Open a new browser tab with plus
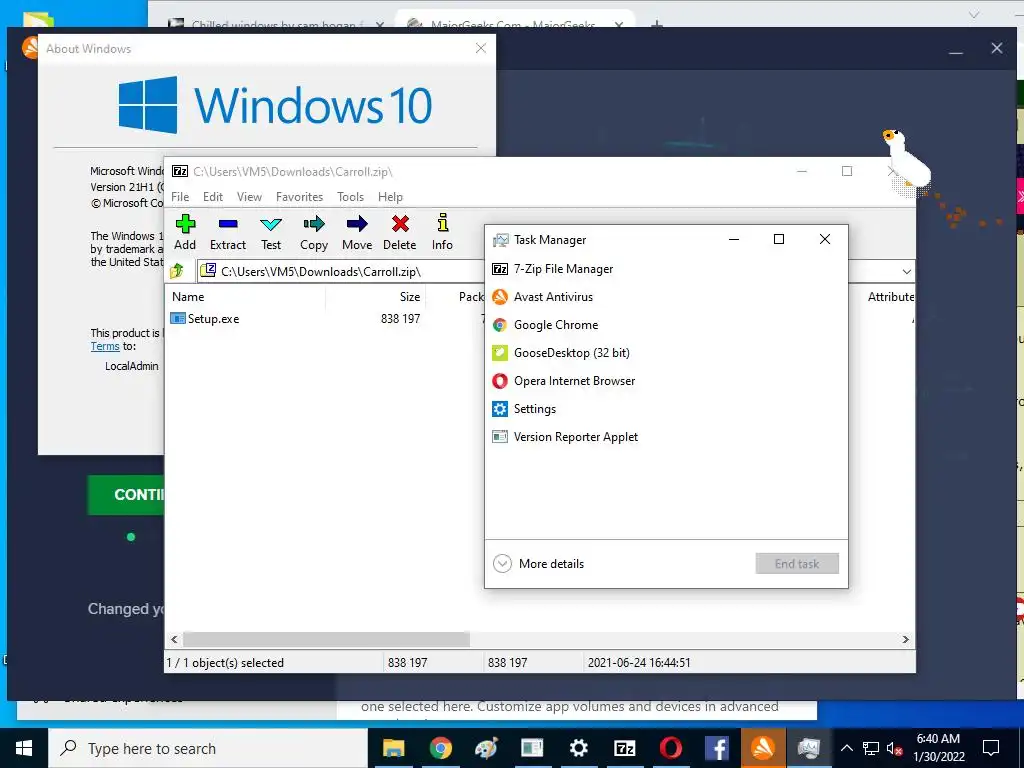 [x=657, y=25]
